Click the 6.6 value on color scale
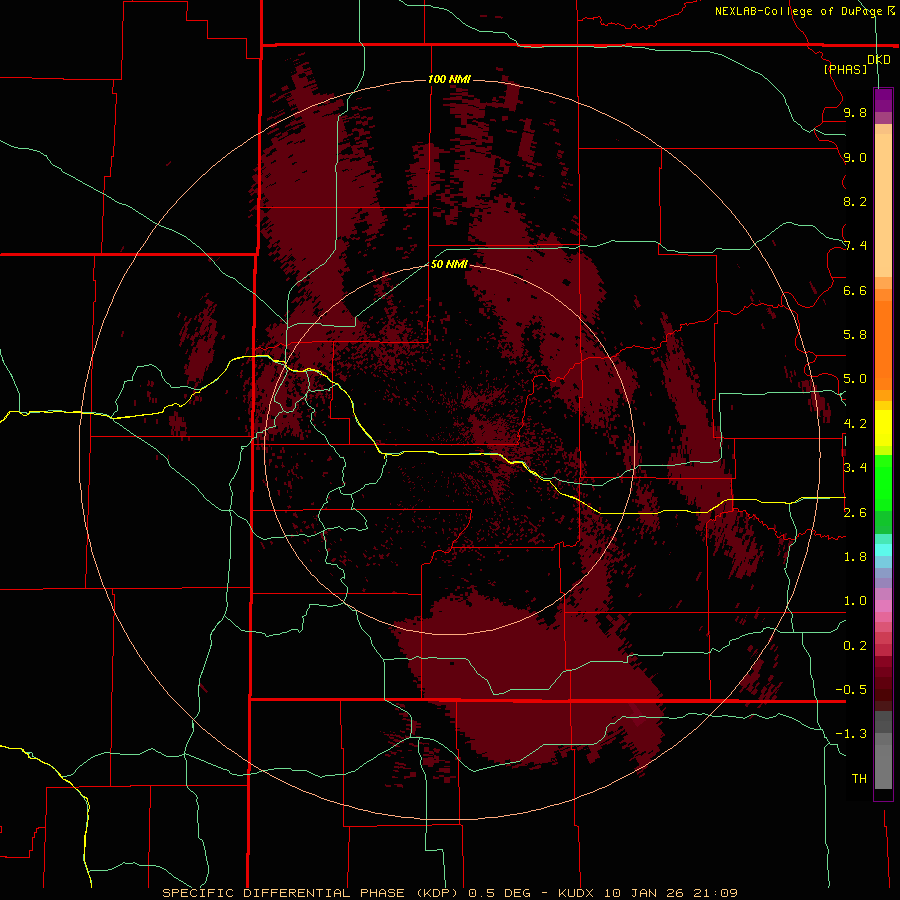 [855, 290]
